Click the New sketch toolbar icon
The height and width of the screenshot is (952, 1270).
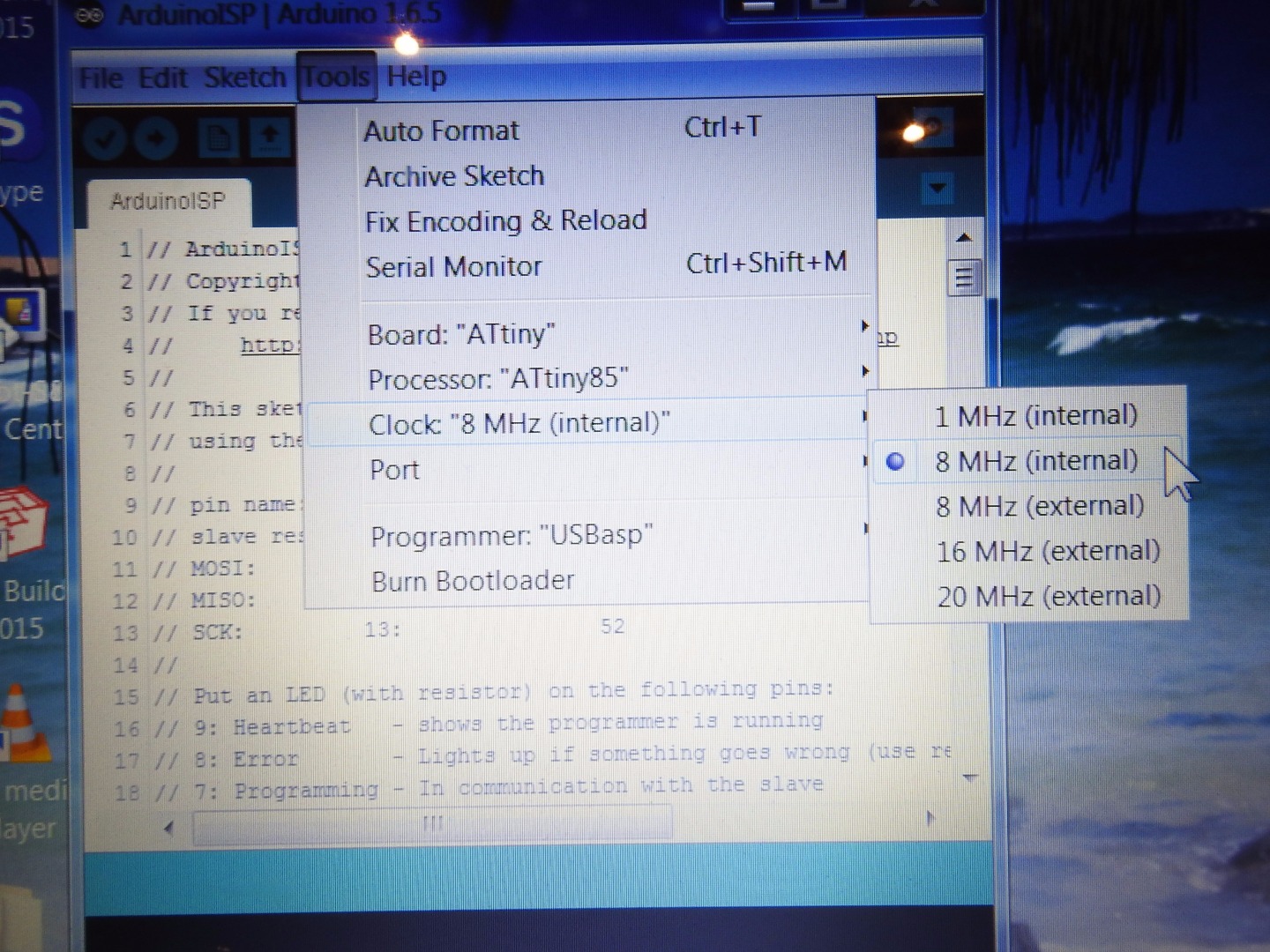pyautogui.click(x=217, y=138)
